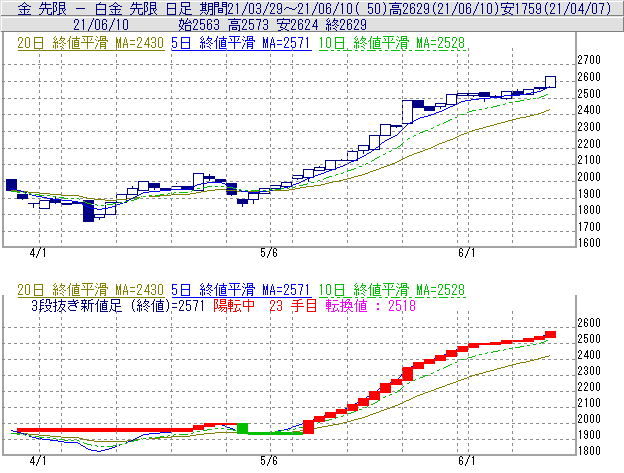
Task: Click the 2600 price label on lower chart axis
Action: click(589, 323)
